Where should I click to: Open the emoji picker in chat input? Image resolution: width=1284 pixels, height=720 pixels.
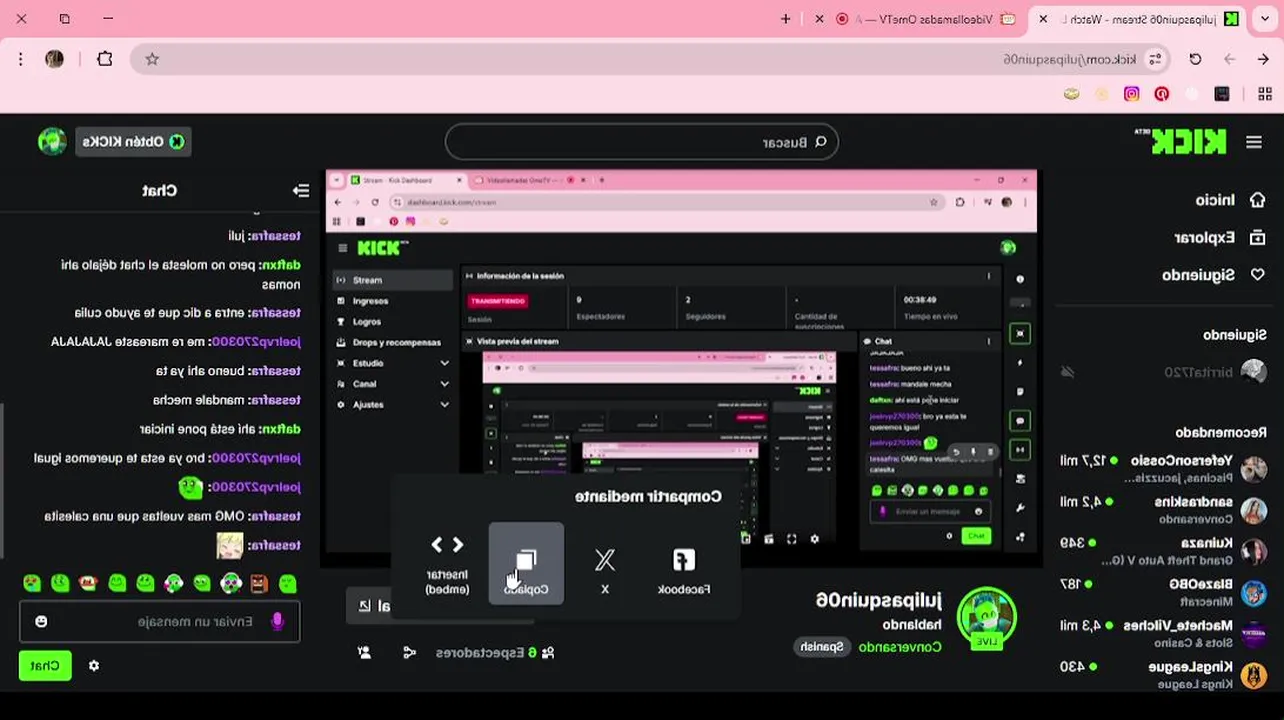(41, 622)
